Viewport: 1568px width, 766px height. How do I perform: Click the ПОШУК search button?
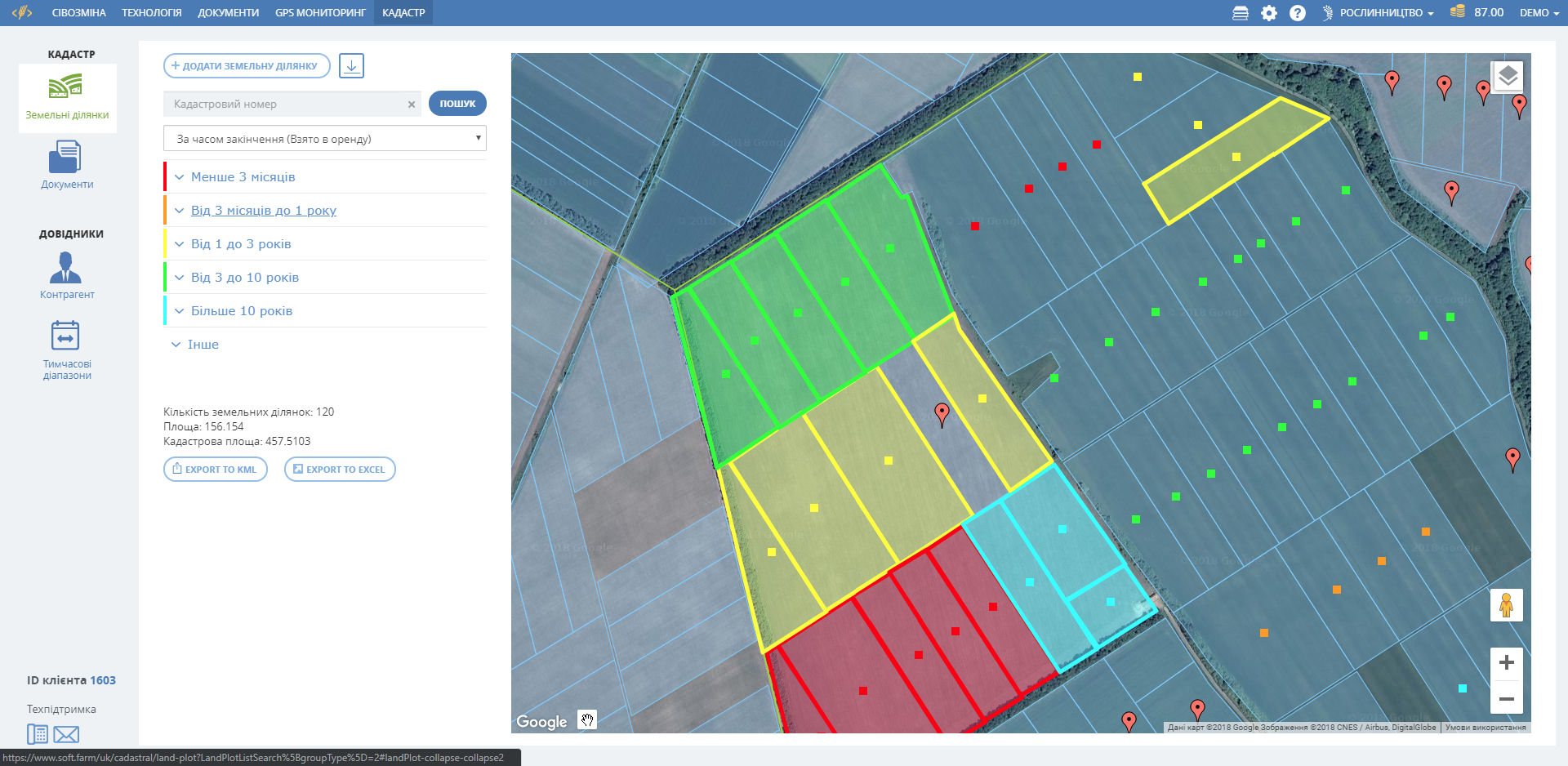pos(457,104)
